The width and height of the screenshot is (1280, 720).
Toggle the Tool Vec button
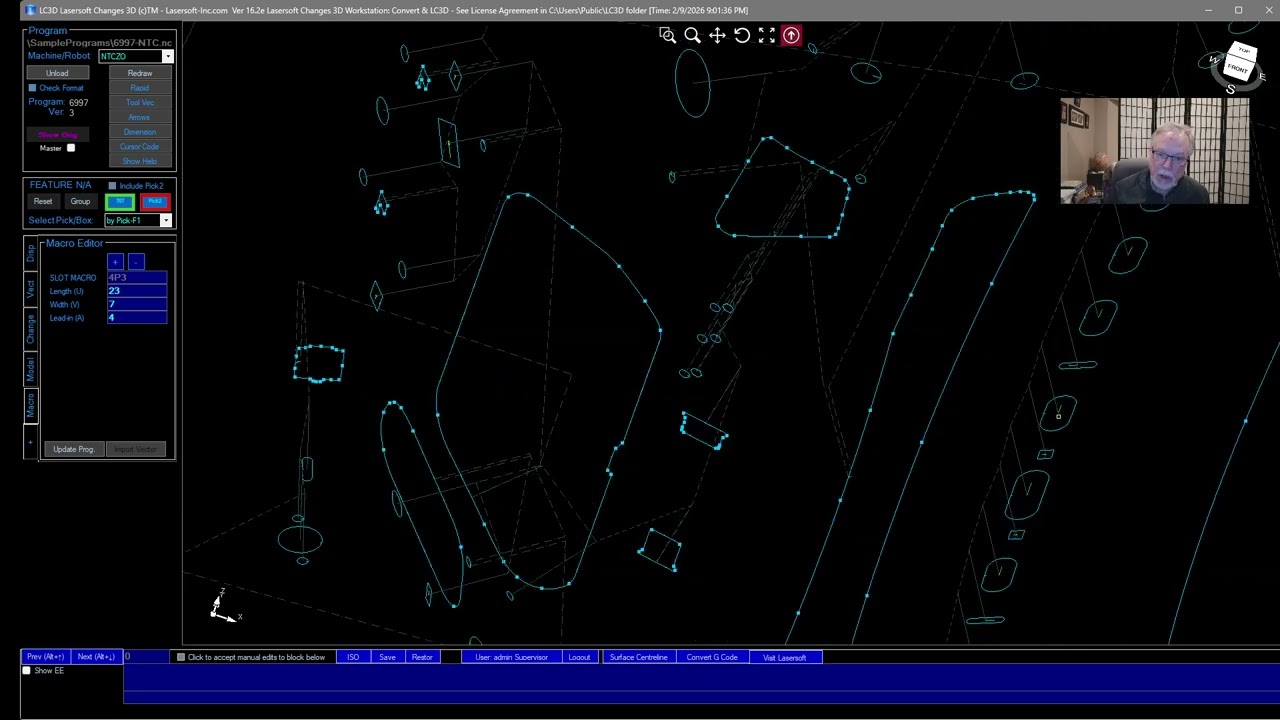tap(140, 103)
